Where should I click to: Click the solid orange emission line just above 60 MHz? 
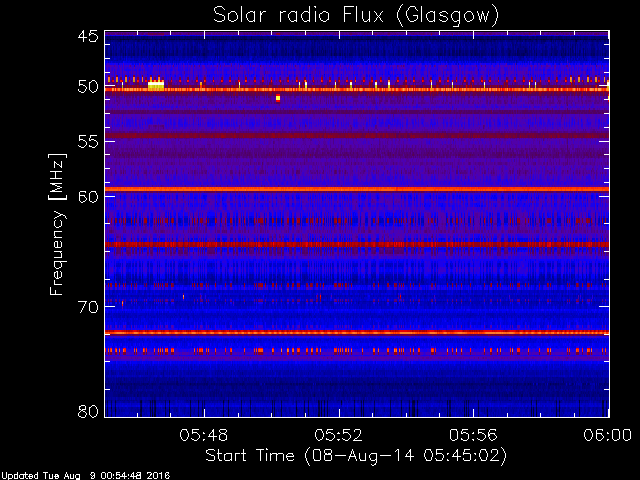click(x=357, y=189)
